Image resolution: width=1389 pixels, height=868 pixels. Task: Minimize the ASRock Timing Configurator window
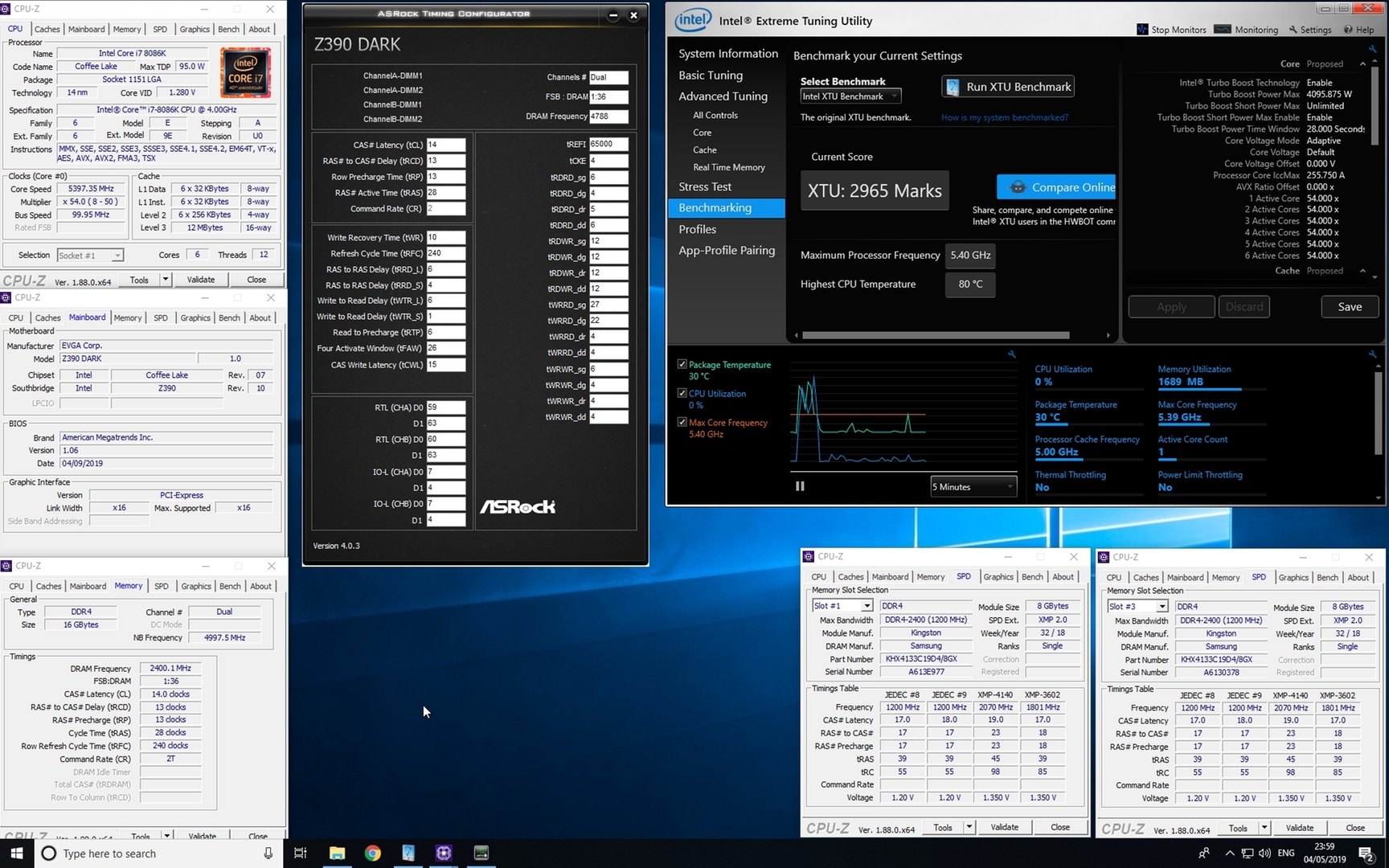point(613,15)
